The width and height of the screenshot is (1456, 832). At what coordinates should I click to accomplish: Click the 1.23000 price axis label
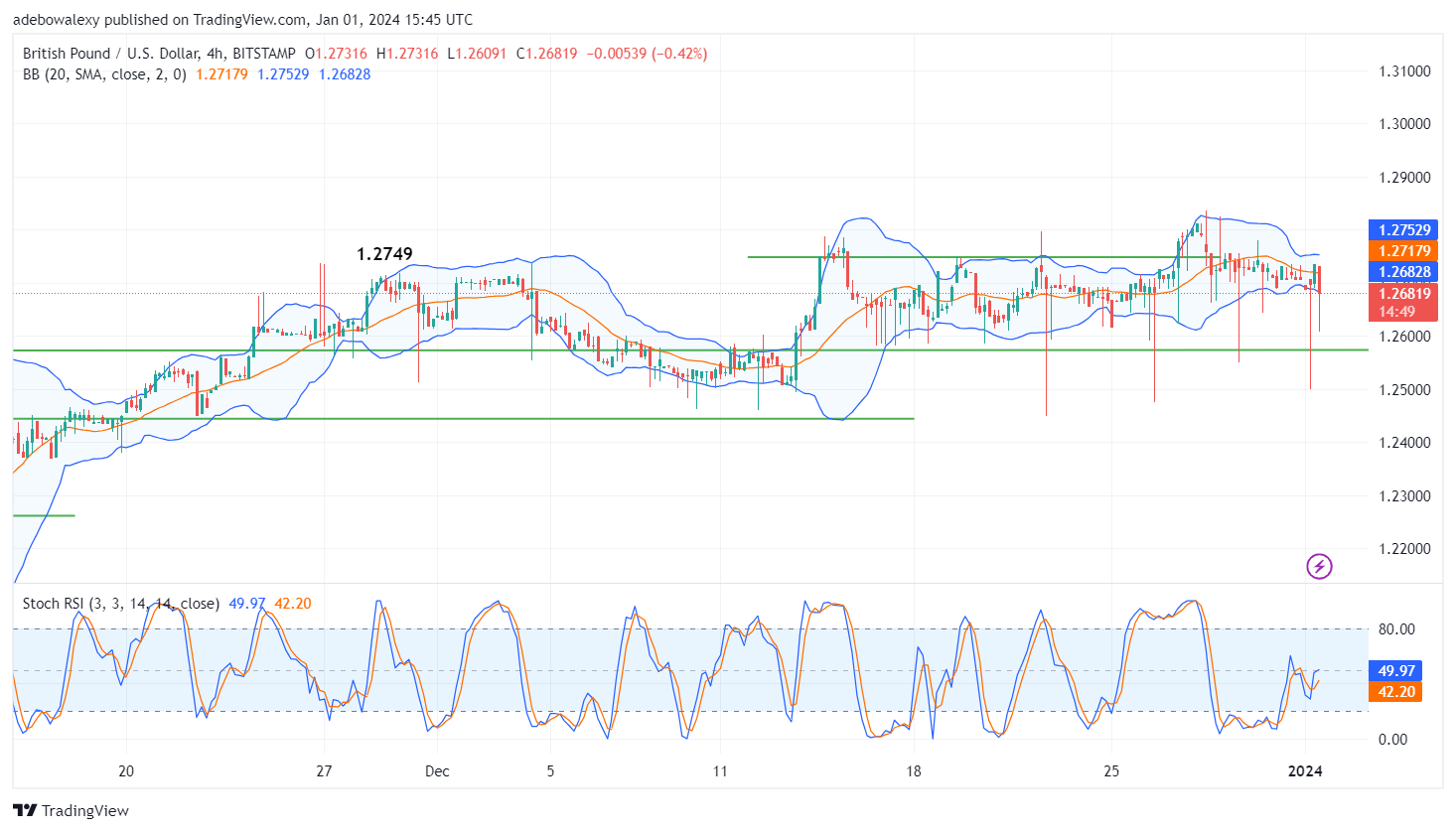click(x=1404, y=495)
